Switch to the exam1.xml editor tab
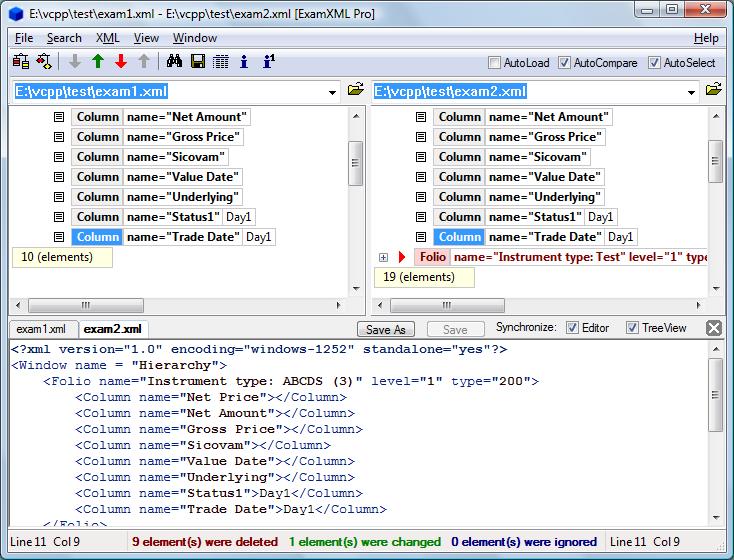734x560 pixels. click(41, 329)
